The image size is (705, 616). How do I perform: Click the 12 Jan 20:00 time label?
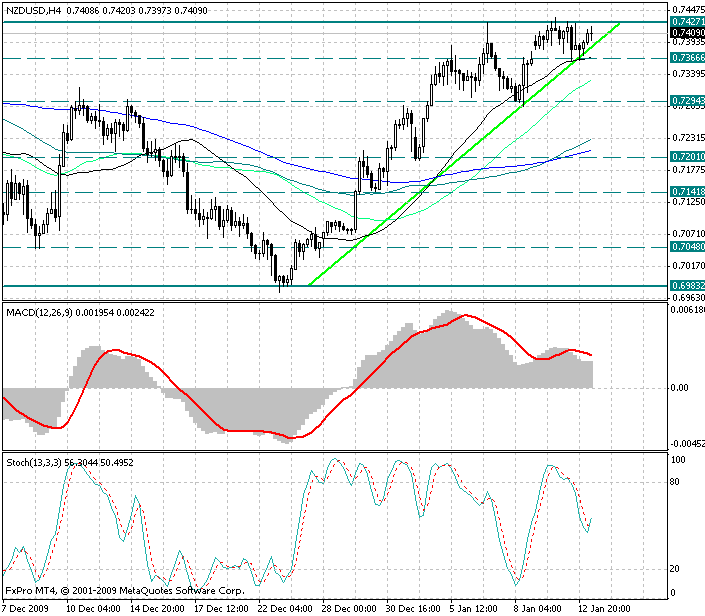pos(604,609)
